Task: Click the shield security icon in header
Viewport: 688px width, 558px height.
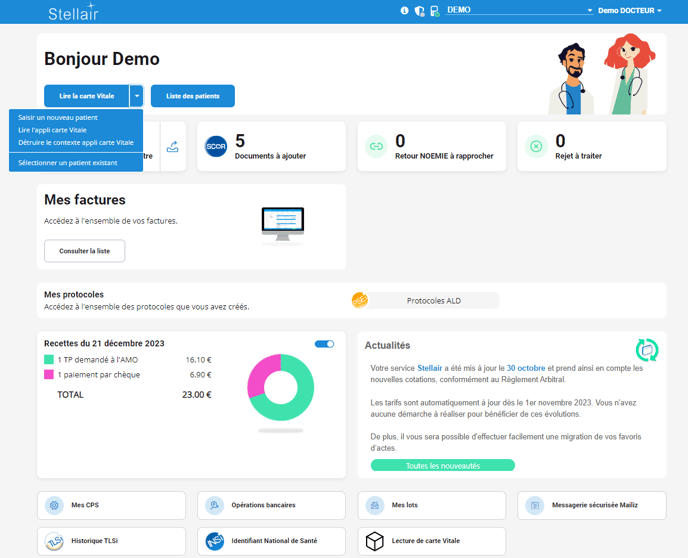Action: point(419,11)
